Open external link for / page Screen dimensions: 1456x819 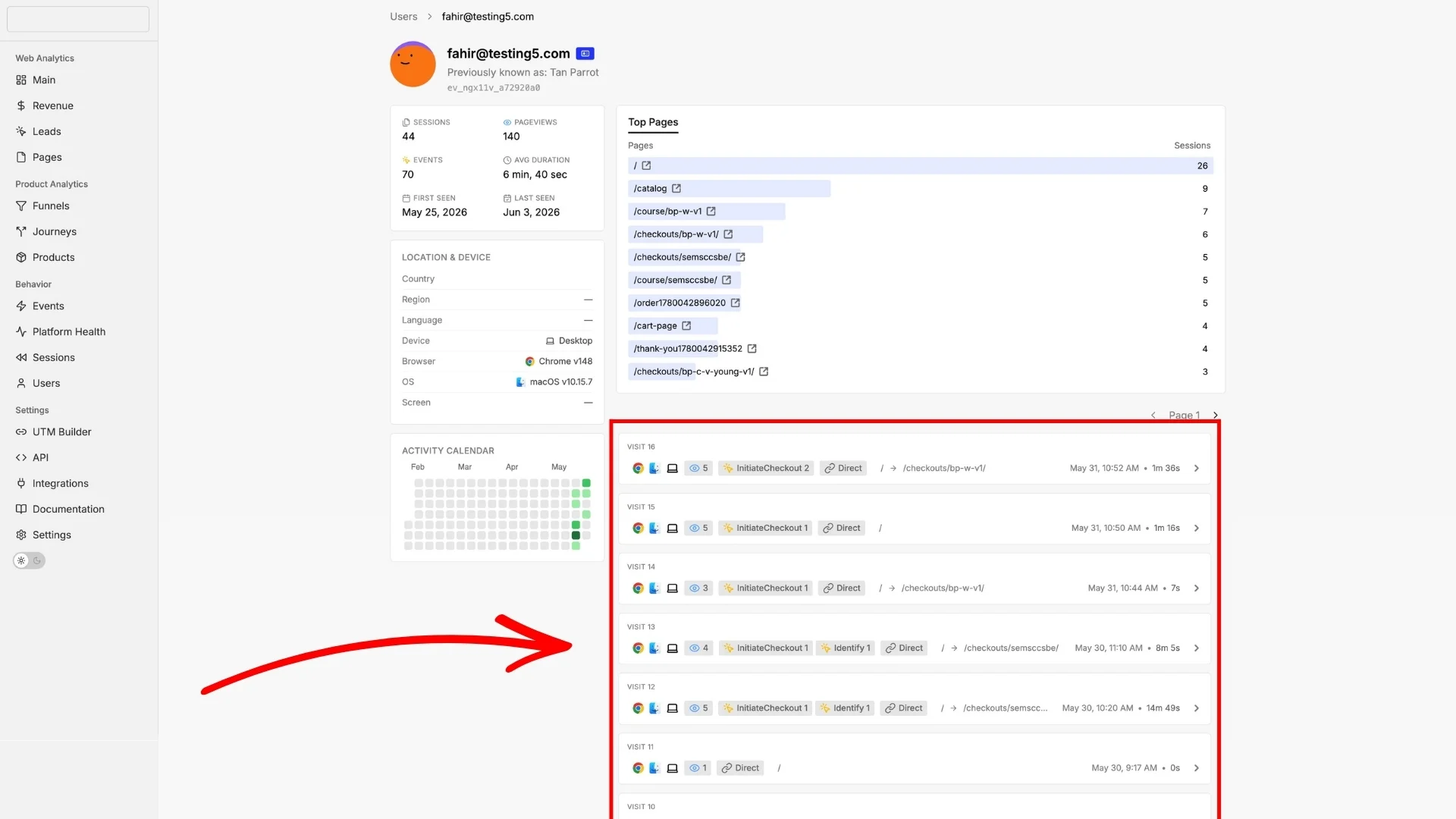tap(646, 165)
